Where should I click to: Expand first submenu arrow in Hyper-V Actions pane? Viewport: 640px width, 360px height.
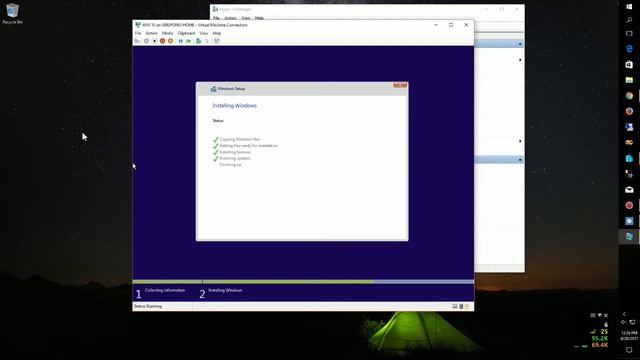(520, 60)
